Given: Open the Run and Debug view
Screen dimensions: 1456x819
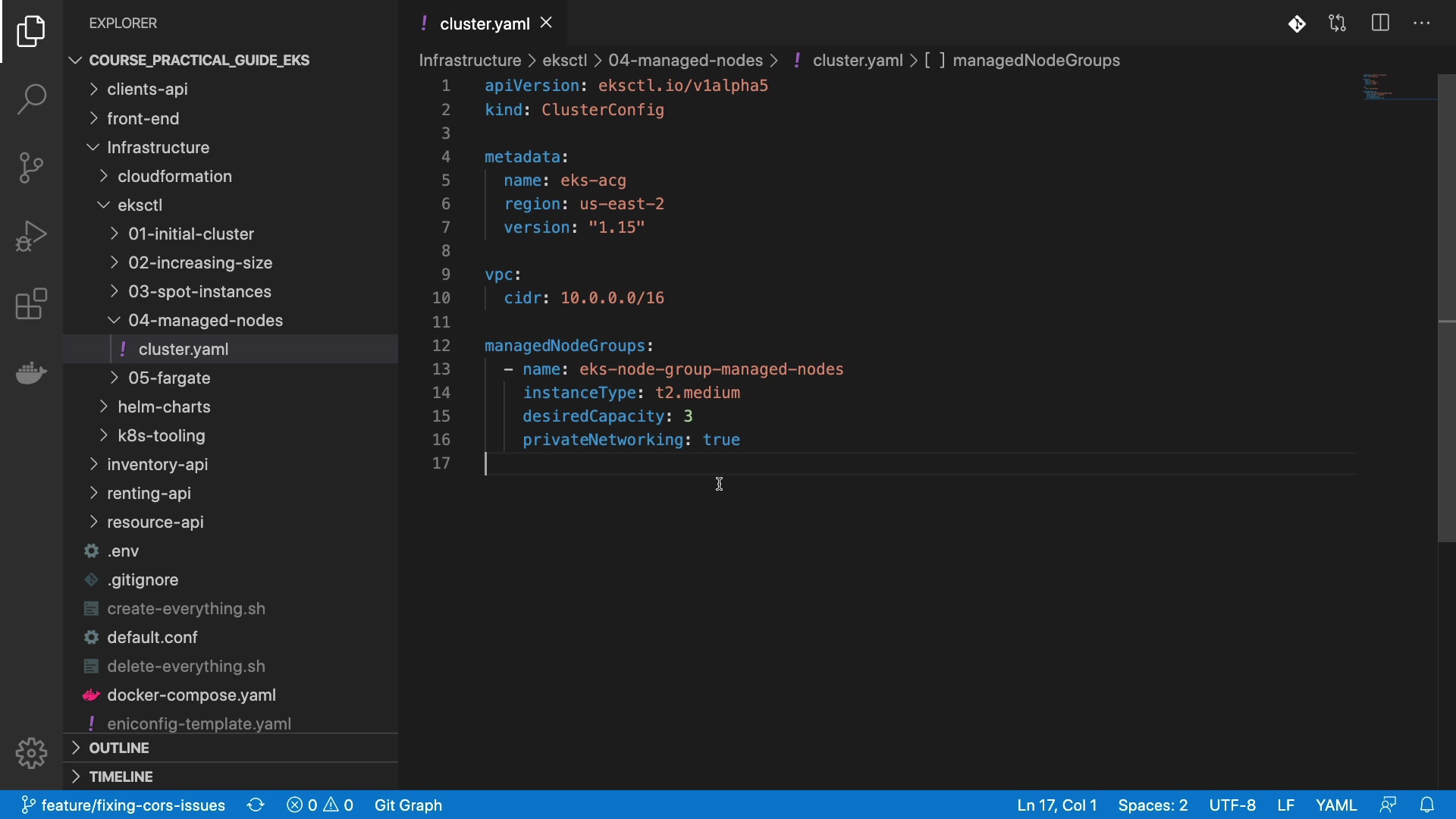Looking at the screenshot, I should [31, 236].
